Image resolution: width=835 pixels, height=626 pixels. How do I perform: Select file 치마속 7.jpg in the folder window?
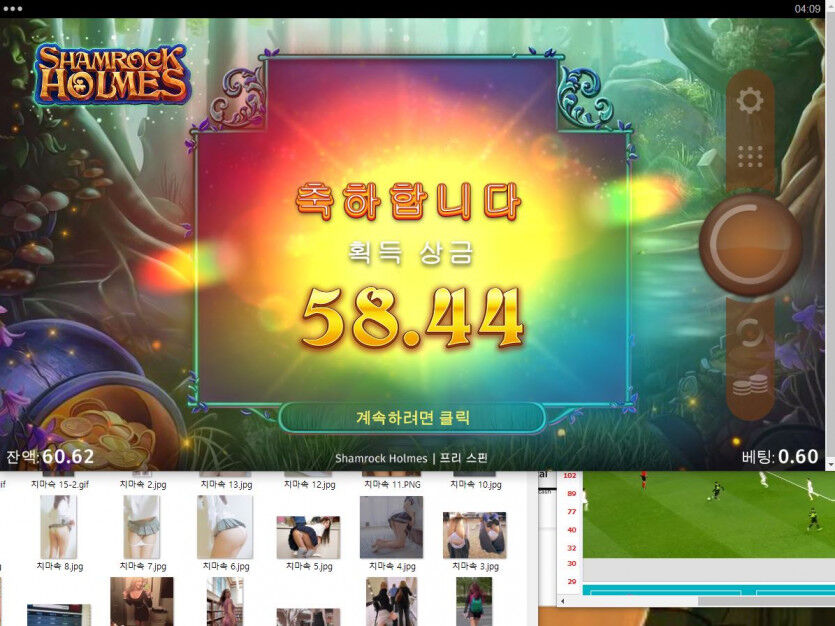(142, 533)
